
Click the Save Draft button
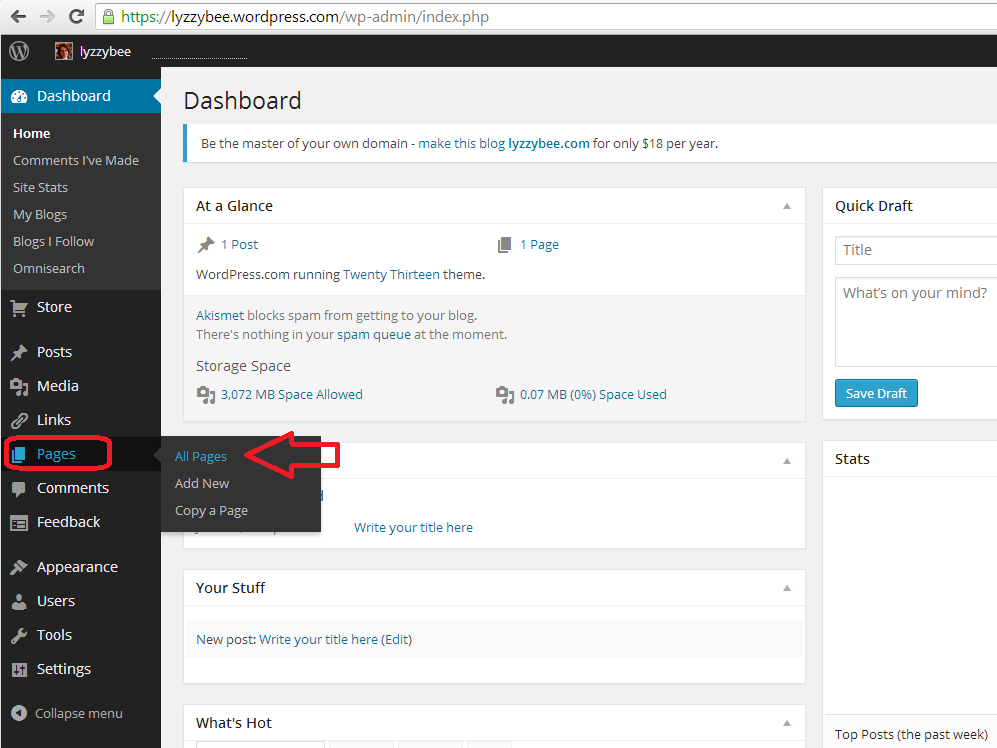pyautogui.click(x=876, y=393)
